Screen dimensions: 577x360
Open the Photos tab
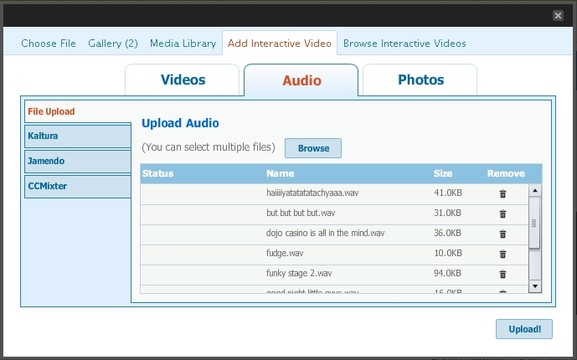[x=420, y=80]
